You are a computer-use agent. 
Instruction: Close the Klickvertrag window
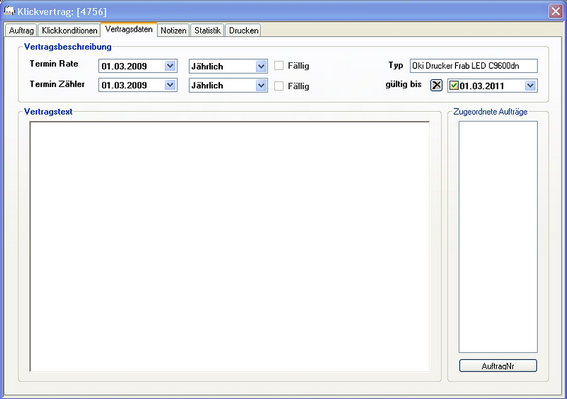point(555,11)
